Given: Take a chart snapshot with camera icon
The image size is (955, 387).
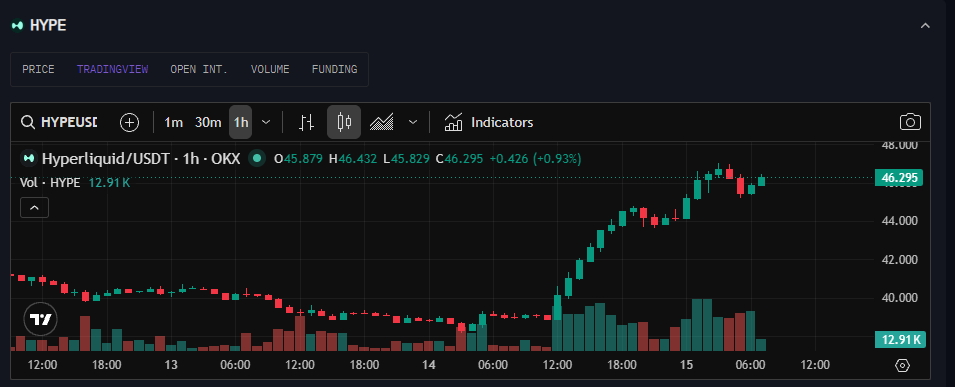Looking at the screenshot, I should pyautogui.click(x=910, y=122).
